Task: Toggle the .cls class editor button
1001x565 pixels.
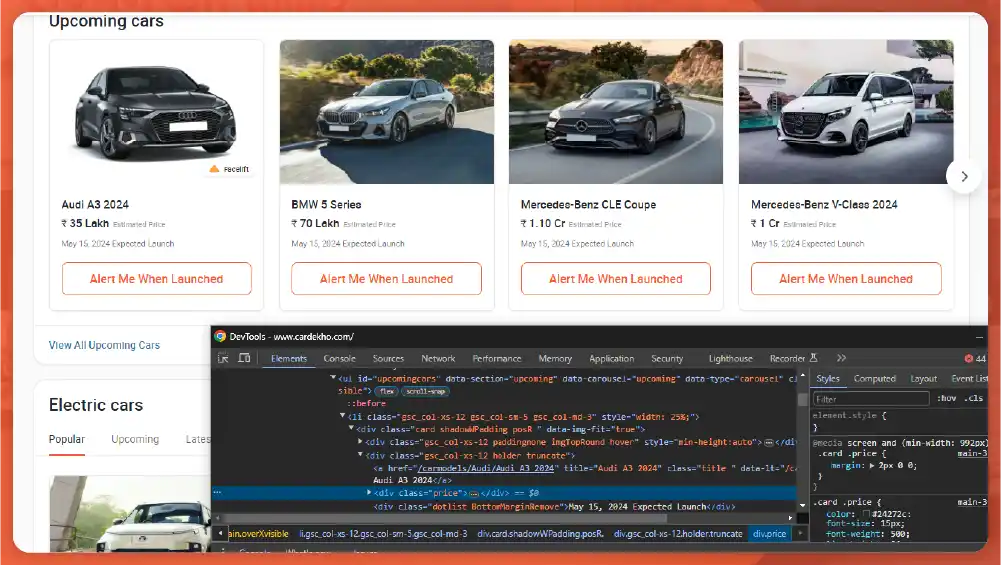Action: 974,398
